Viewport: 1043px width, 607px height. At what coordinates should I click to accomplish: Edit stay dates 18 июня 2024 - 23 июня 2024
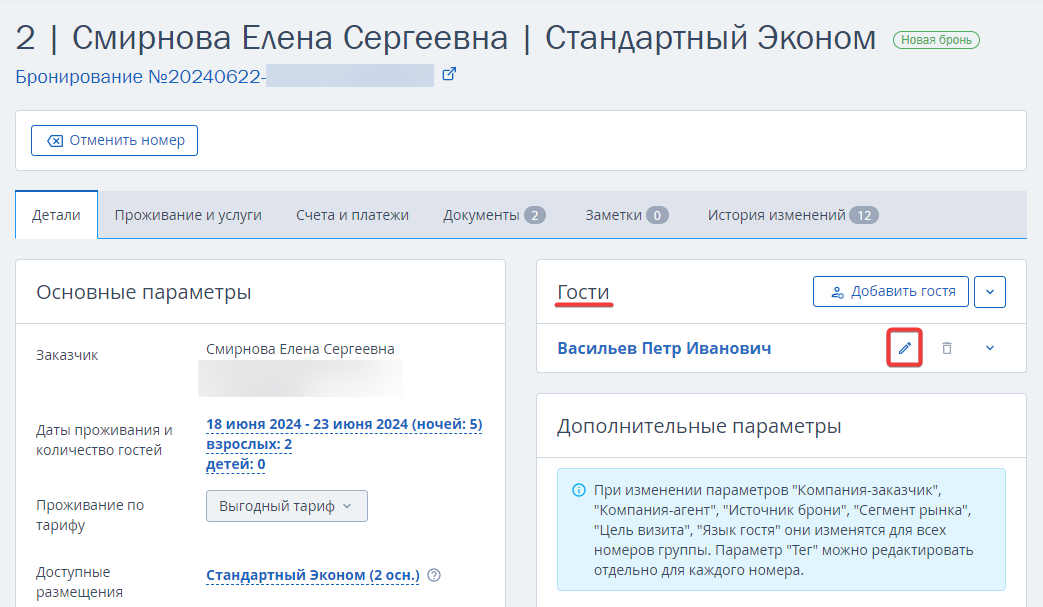point(344,424)
